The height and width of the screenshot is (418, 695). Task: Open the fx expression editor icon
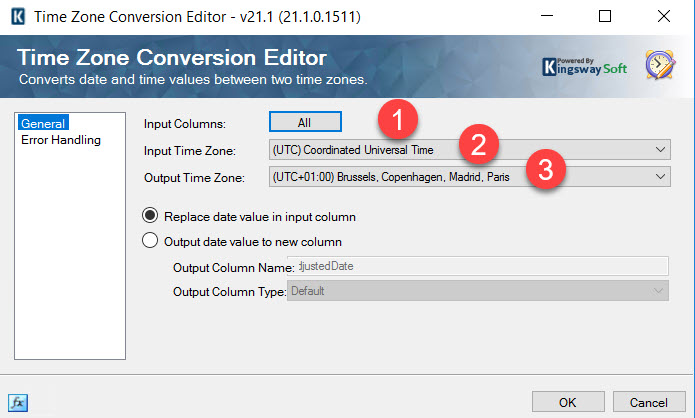coord(19,402)
